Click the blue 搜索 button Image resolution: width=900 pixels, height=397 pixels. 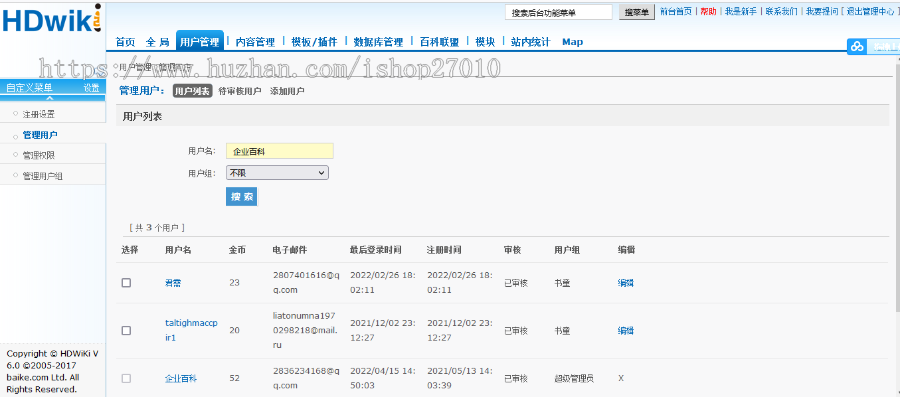click(x=242, y=197)
